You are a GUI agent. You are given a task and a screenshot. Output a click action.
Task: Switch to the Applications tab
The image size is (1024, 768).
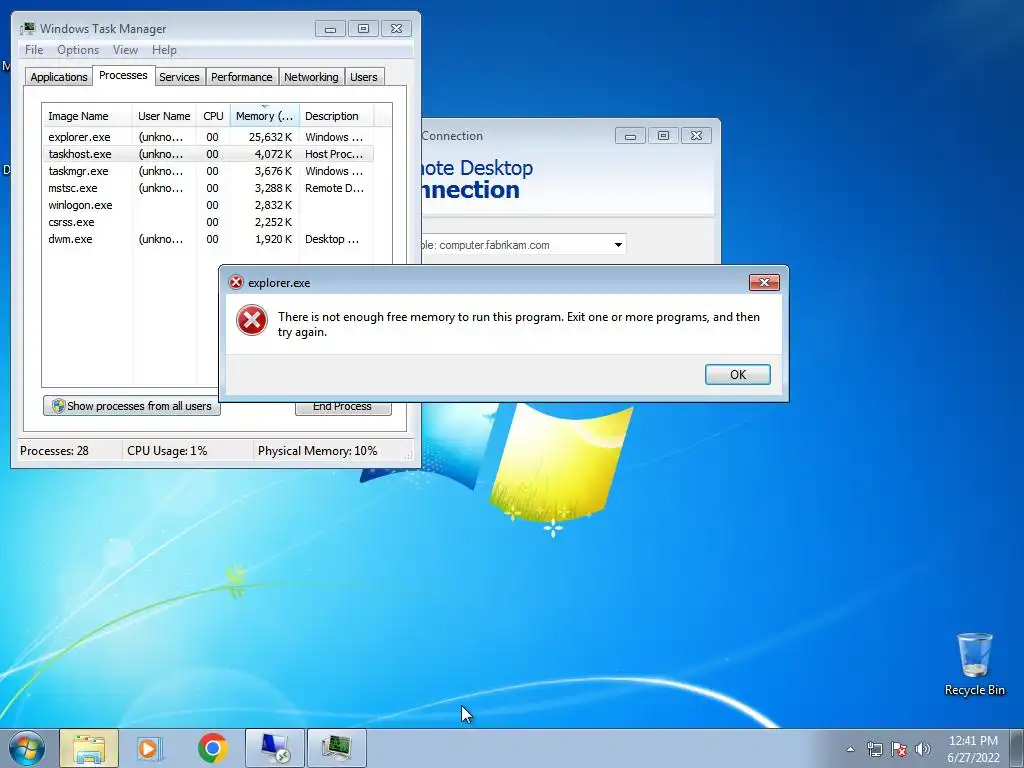click(x=59, y=77)
